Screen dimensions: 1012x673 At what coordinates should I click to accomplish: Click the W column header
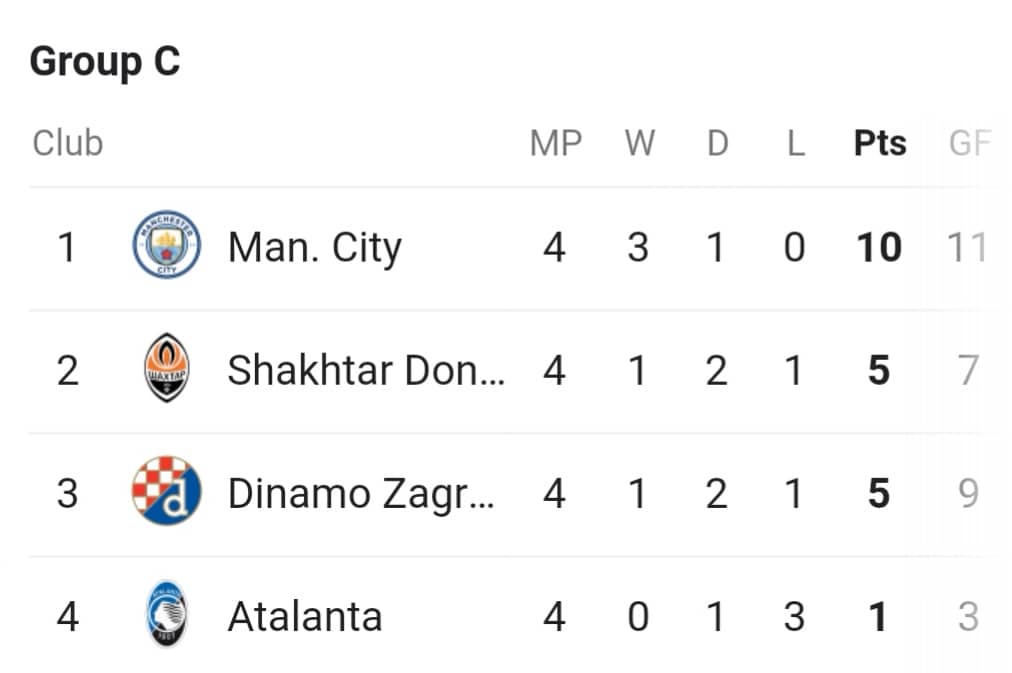[640, 143]
